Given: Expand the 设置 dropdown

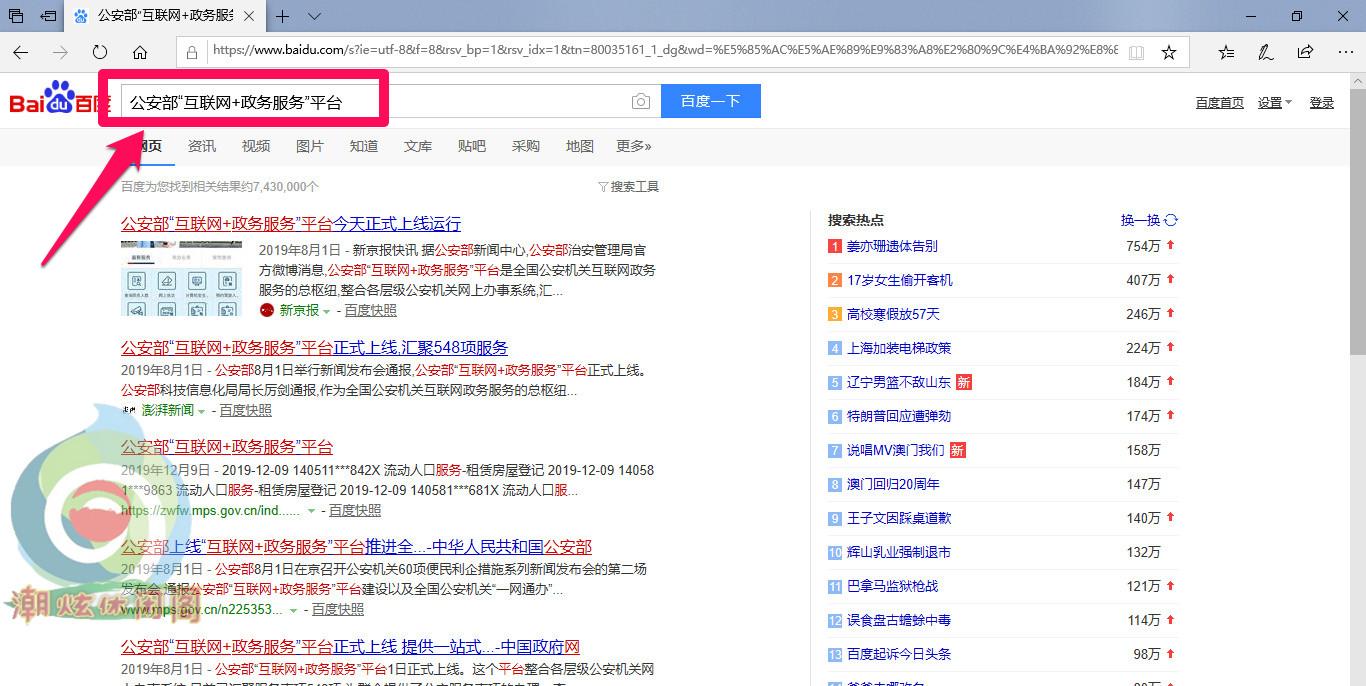Looking at the screenshot, I should point(1275,102).
